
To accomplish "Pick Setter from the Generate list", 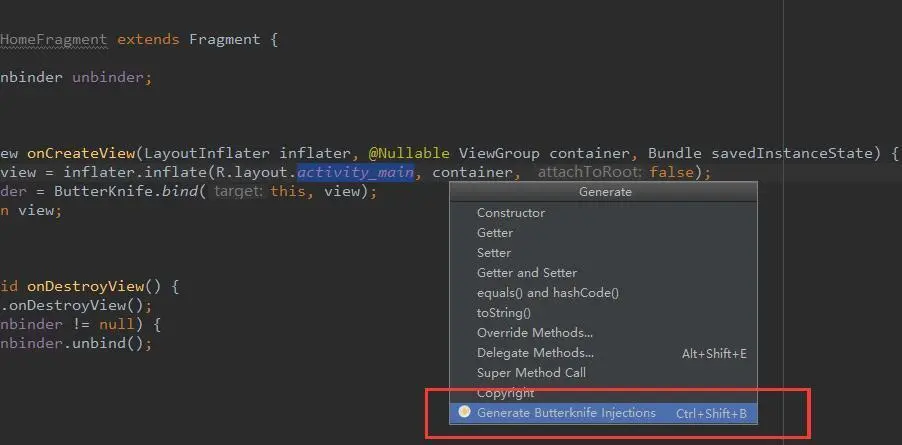I will [603, 253].
